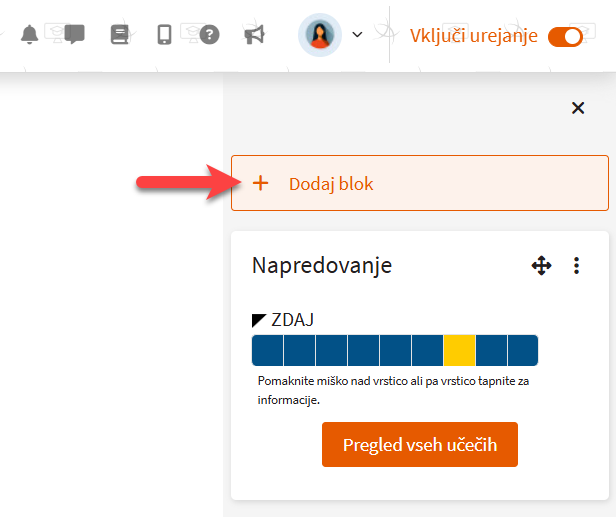This screenshot has height=517, width=616.
Task: Open the messages chat icon
Action: coord(73,35)
